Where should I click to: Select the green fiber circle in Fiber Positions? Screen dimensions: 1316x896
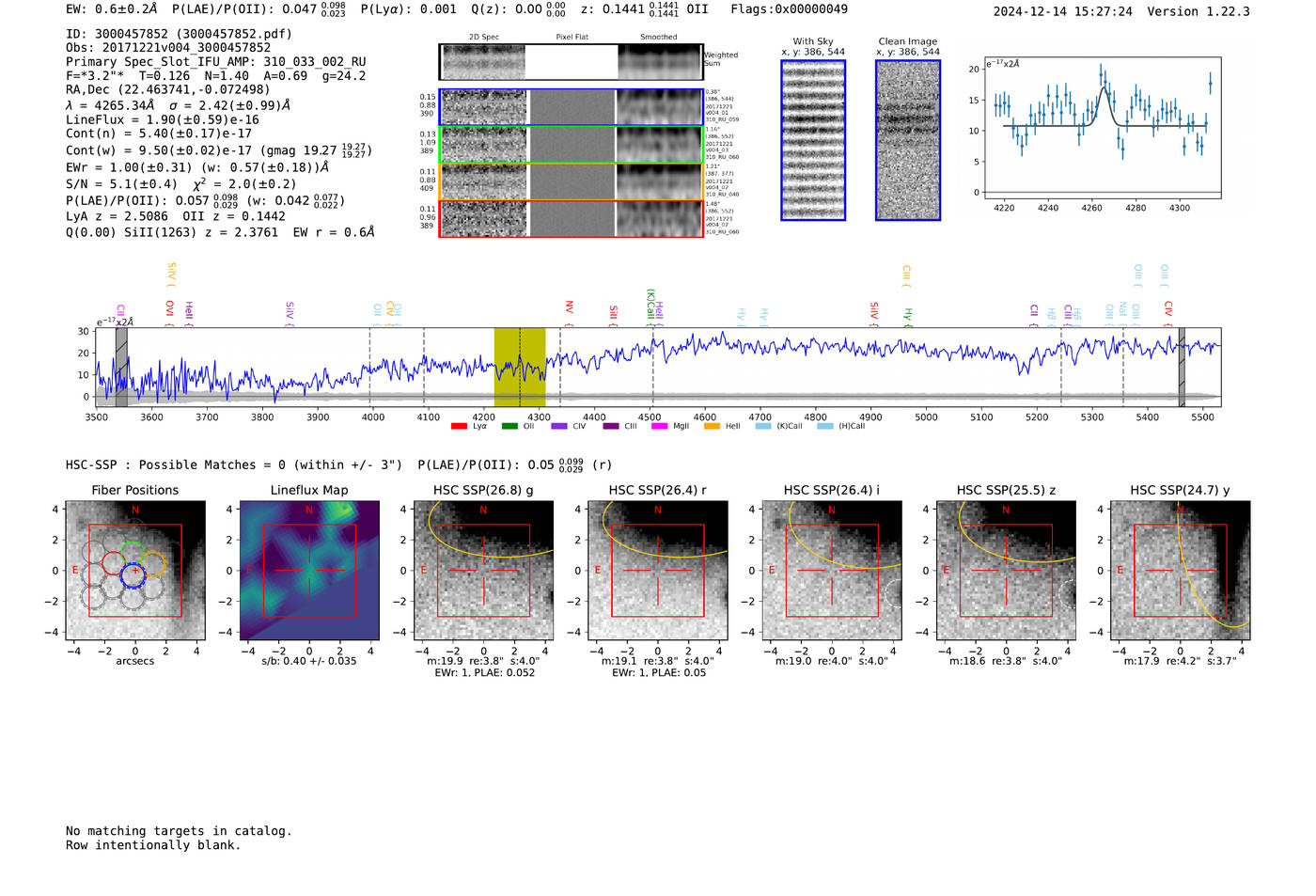pyautogui.click(x=133, y=555)
